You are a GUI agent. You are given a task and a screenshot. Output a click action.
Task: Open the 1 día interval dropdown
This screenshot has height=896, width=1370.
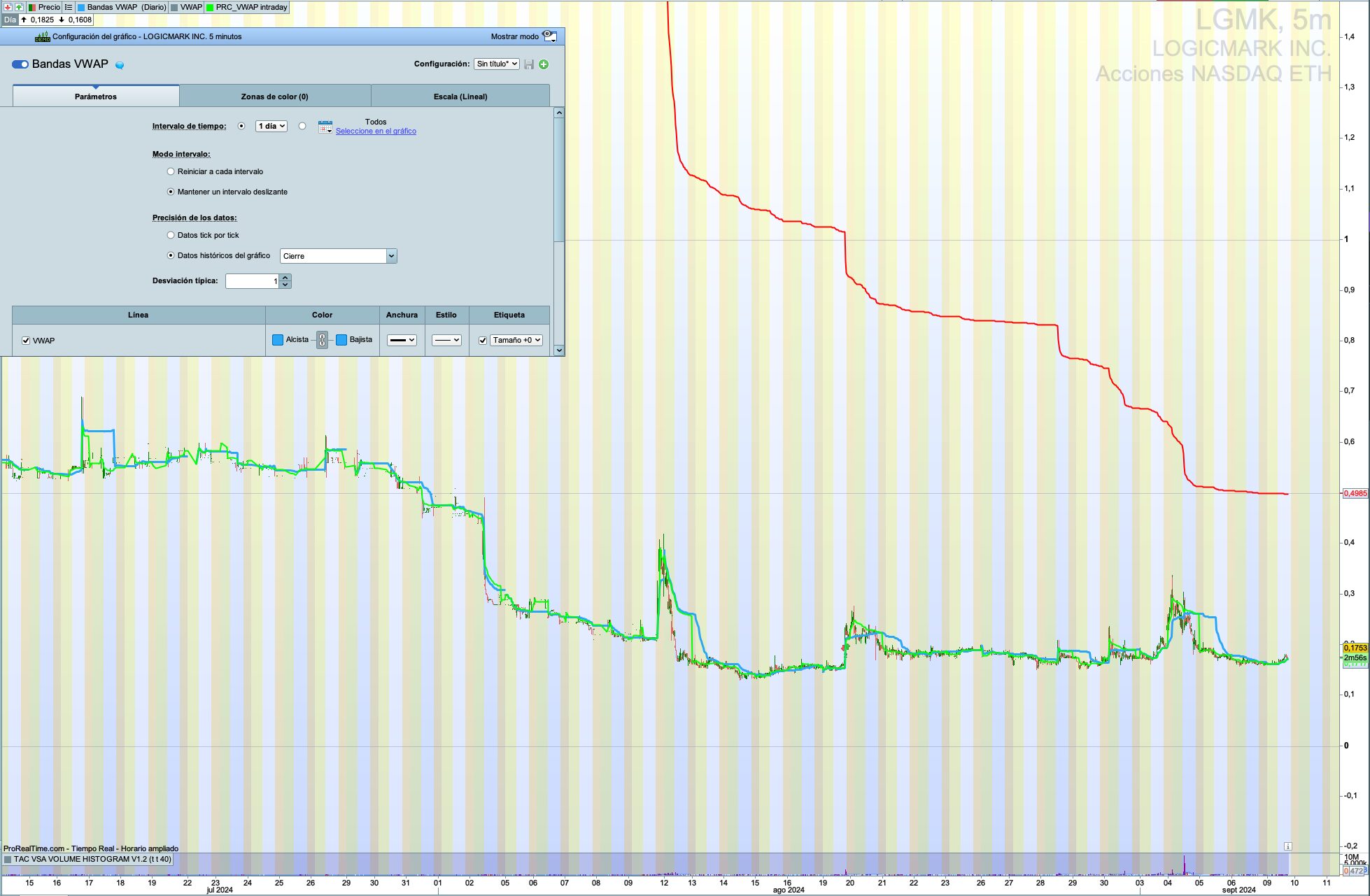pos(271,126)
